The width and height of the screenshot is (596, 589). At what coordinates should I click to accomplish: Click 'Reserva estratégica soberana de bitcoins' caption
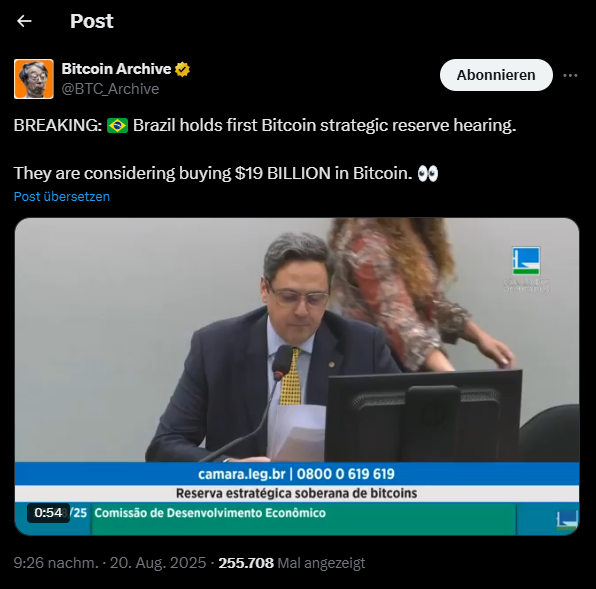click(296, 493)
